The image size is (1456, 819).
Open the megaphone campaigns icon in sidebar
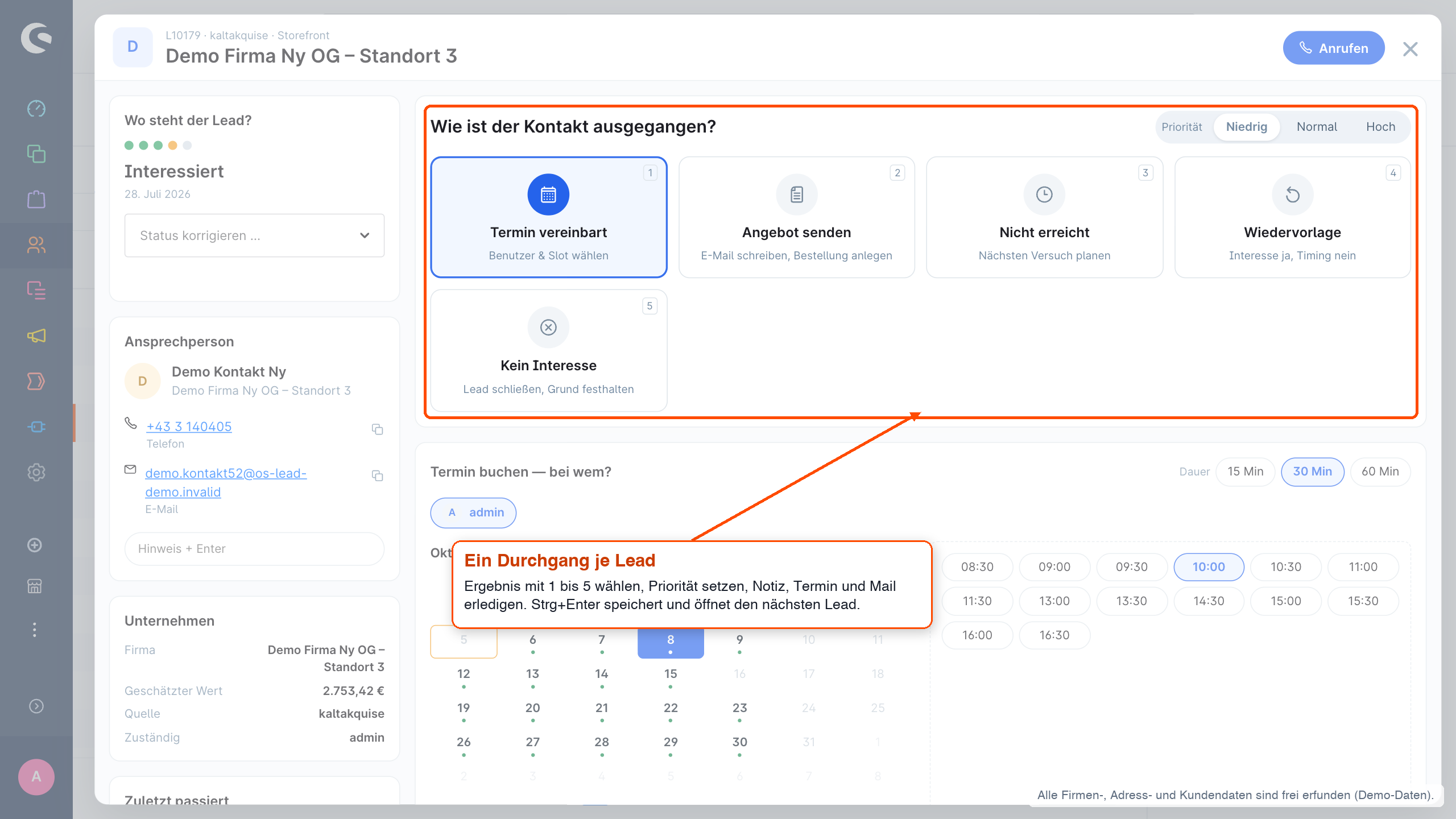[x=36, y=336]
